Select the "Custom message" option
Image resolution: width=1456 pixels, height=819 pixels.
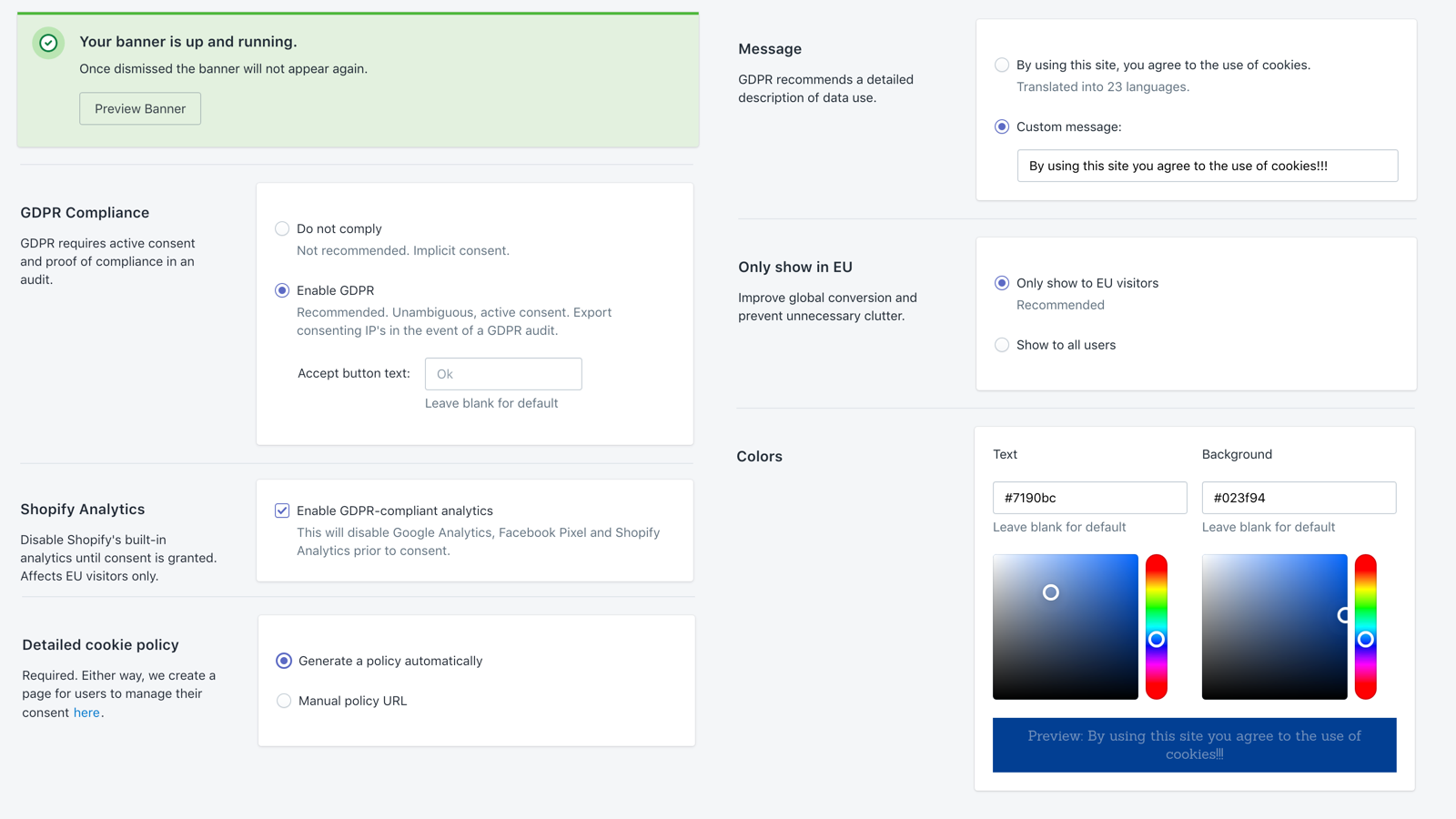(1002, 126)
